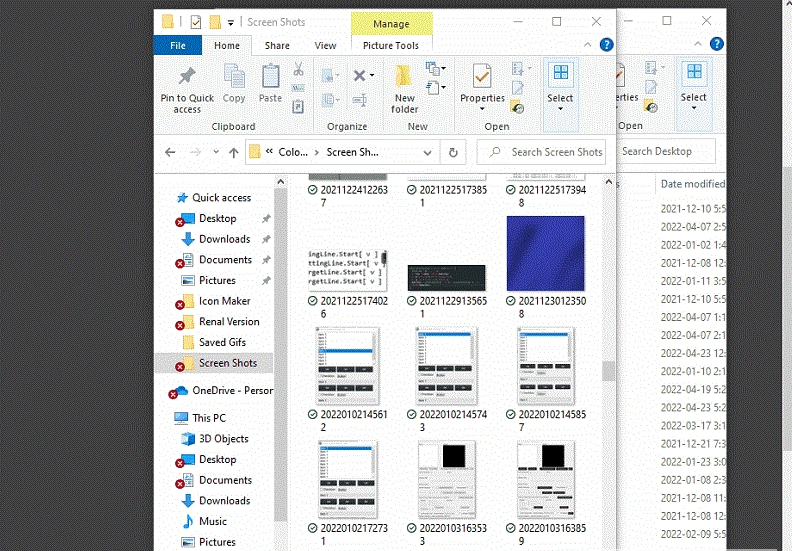Open the Recent locations dropdown

pyautogui.click(x=216, y=152)
